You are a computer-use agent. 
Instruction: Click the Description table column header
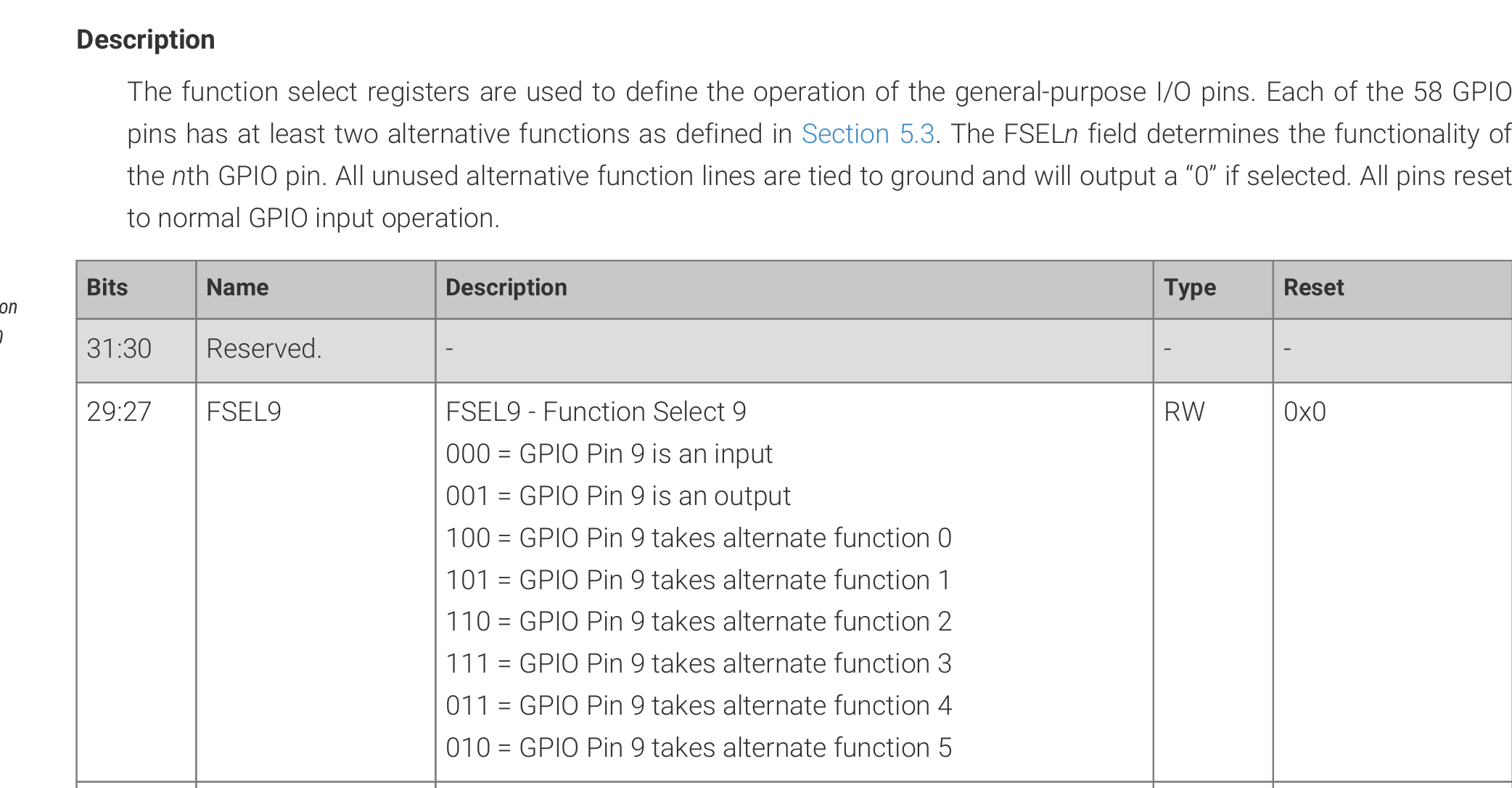(x=506, y=288)
